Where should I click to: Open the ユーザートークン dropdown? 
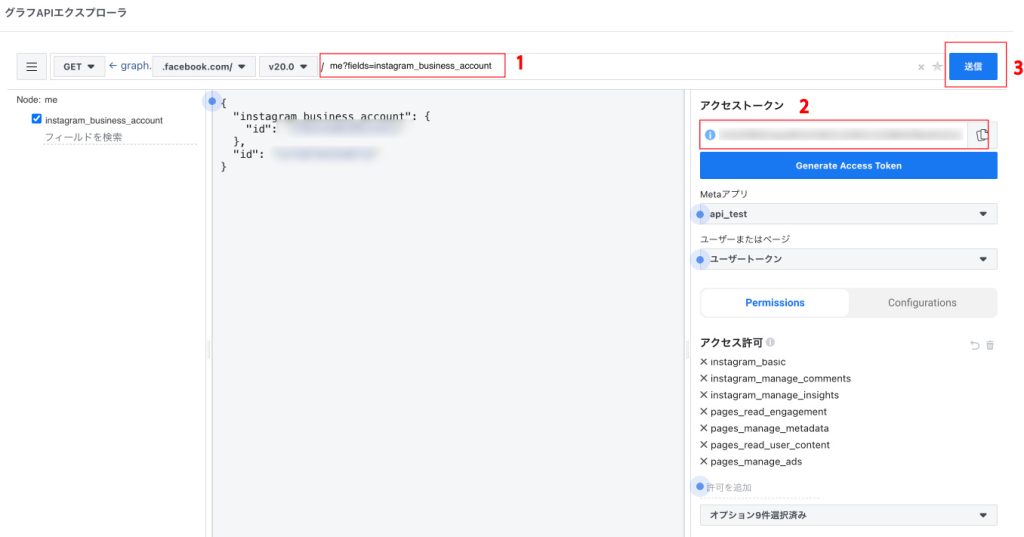click(848, 259)
